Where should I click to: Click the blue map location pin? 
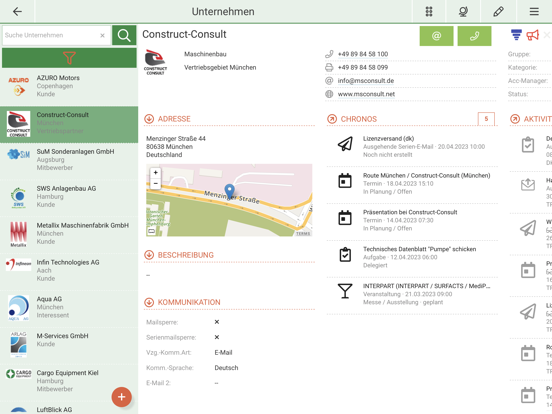230,191
